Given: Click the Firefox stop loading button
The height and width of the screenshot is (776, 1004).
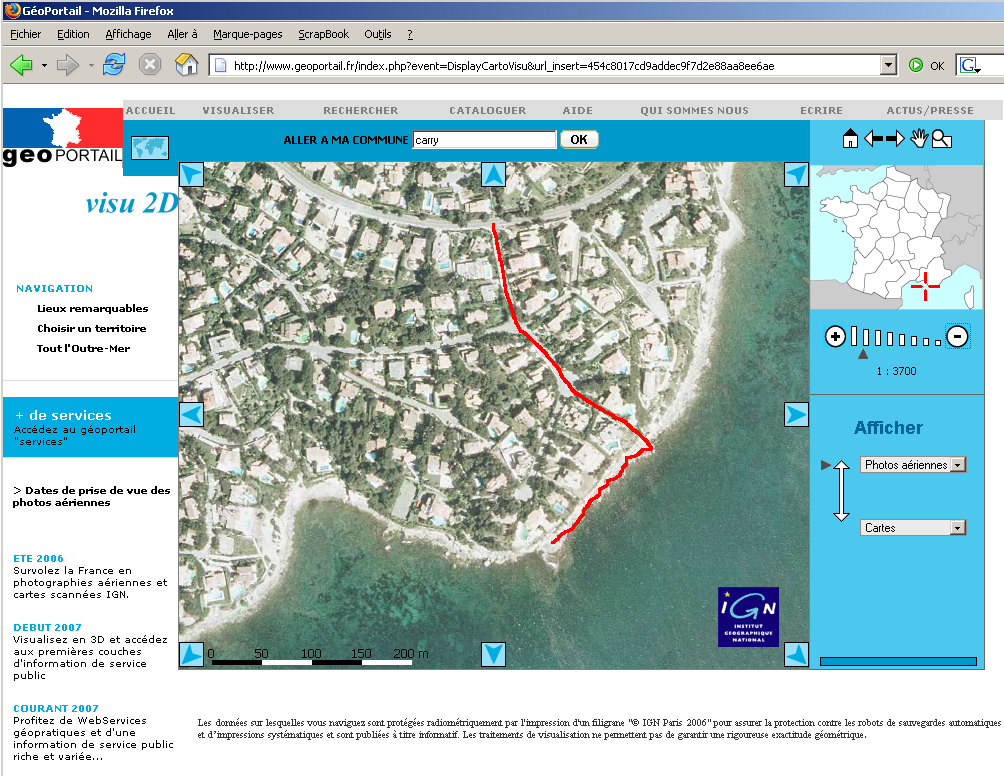Looking at the screenshot, I should coord(150,65).
